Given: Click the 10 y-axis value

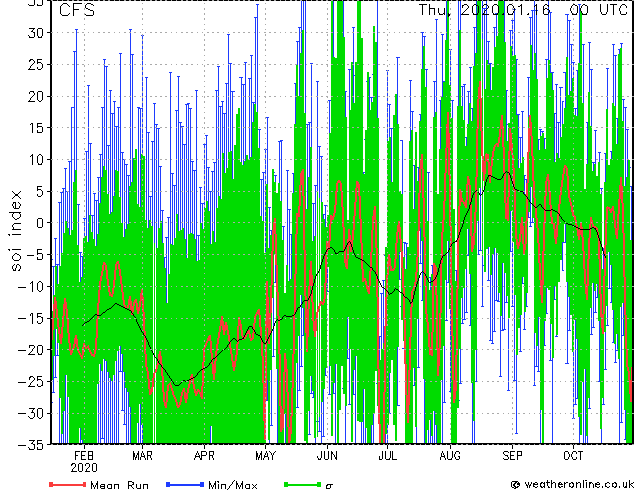Looking at the screenshot, I should pos(36,160).
